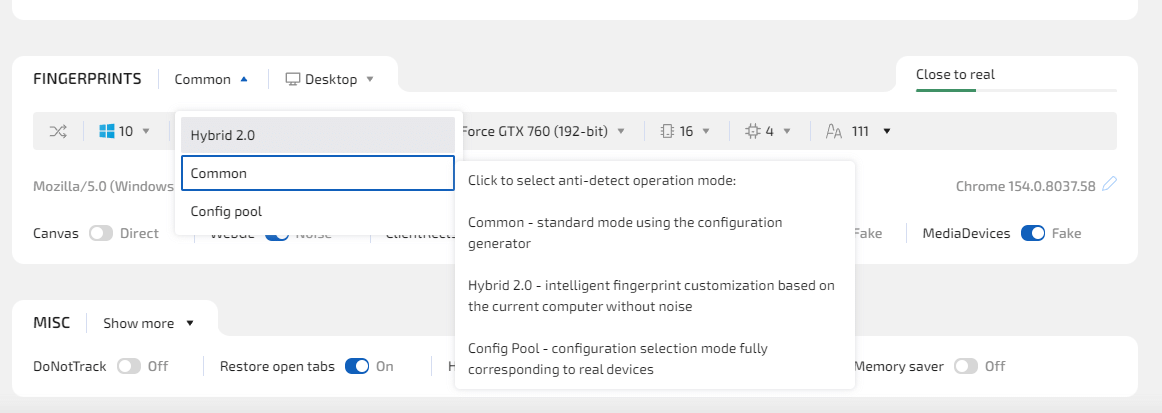Image resolution: width=1162 pixels, height=413 pixels.
Task: Select Common mode from the list
Action: pyautogui.click(x=318, y=173)
